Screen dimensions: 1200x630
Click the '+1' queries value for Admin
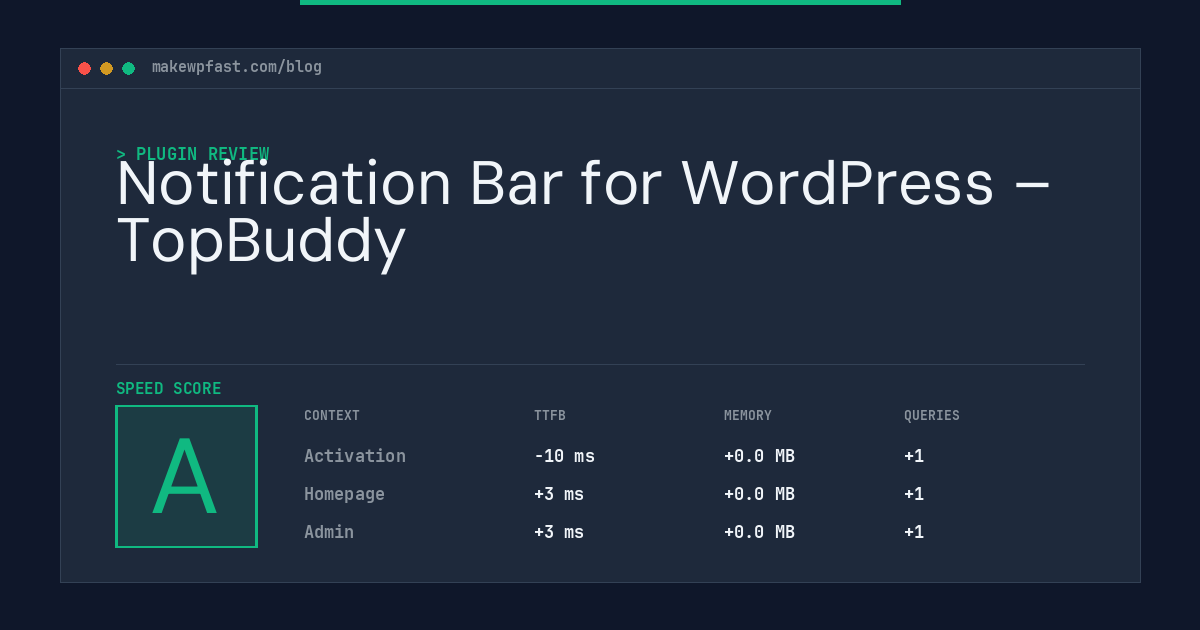click(x=914, y=532)
